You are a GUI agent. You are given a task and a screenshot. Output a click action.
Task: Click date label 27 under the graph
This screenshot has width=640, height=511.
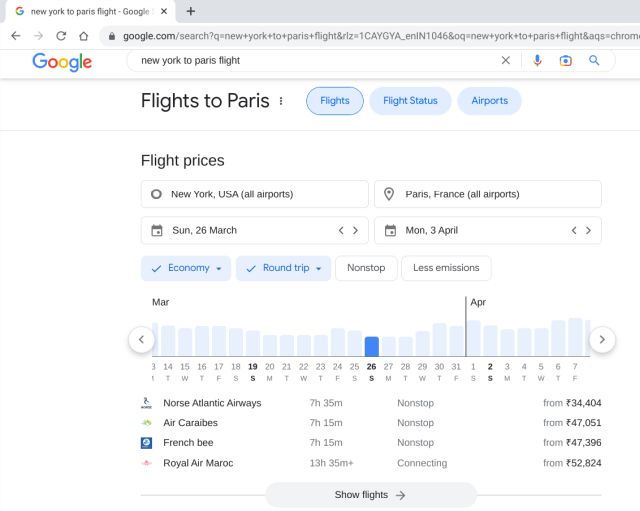388,367
